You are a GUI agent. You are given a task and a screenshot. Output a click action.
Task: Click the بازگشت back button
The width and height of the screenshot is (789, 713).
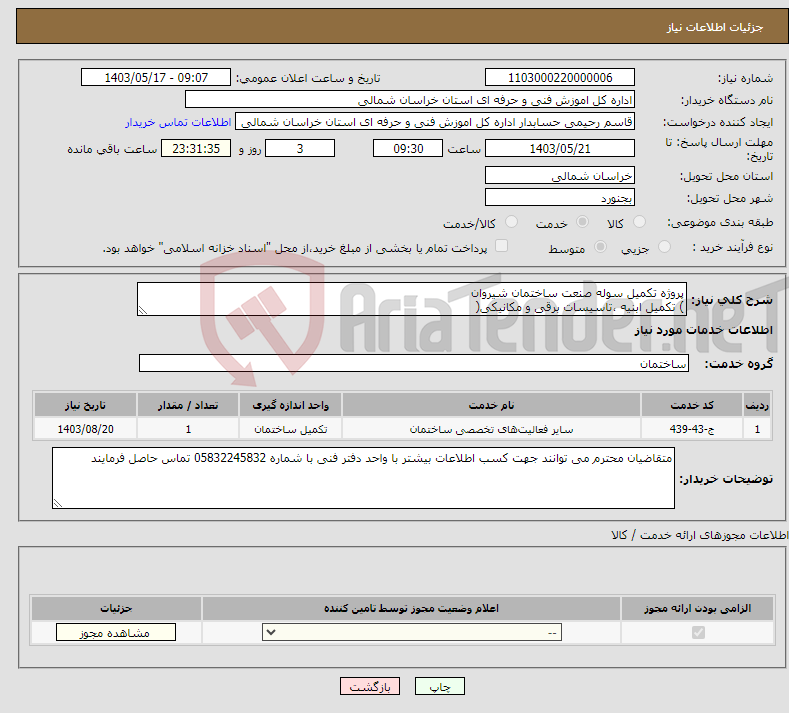coord(370,686)
